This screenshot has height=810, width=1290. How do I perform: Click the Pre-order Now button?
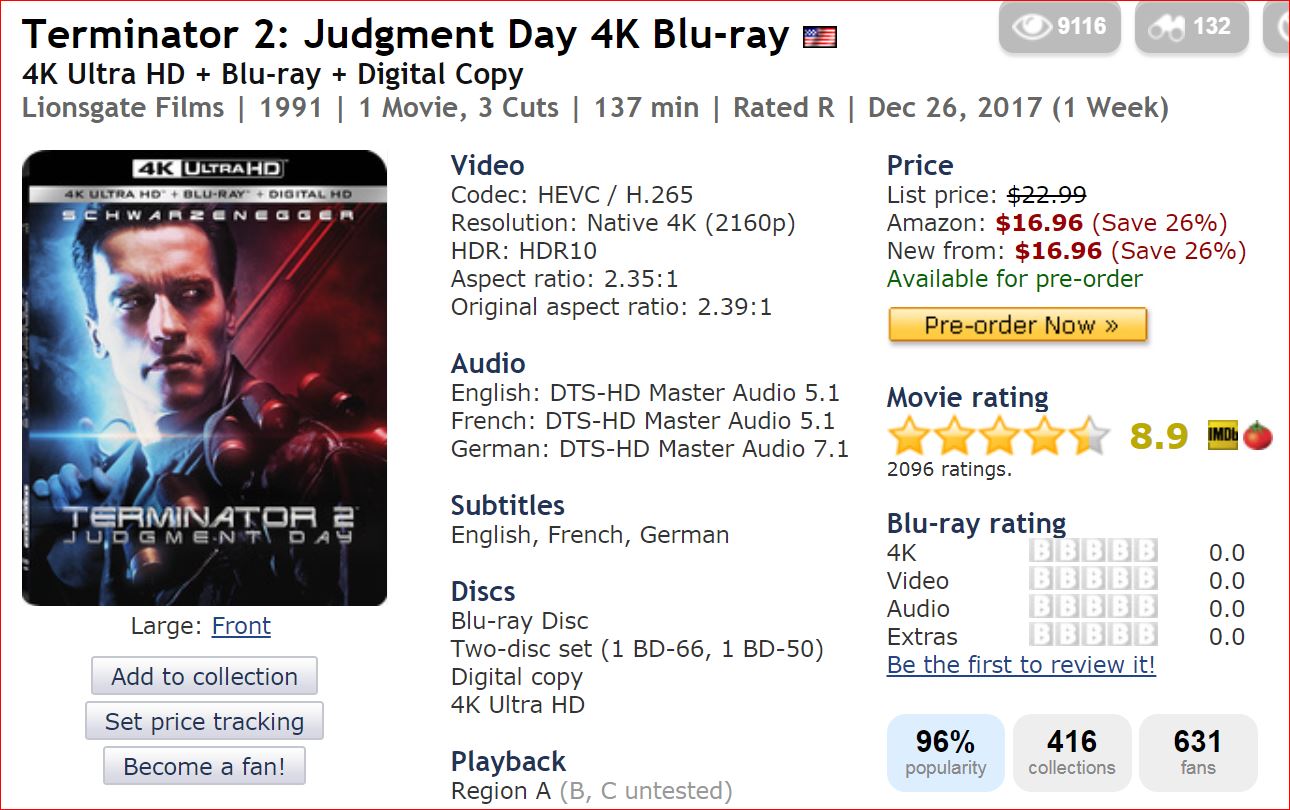1017,325
